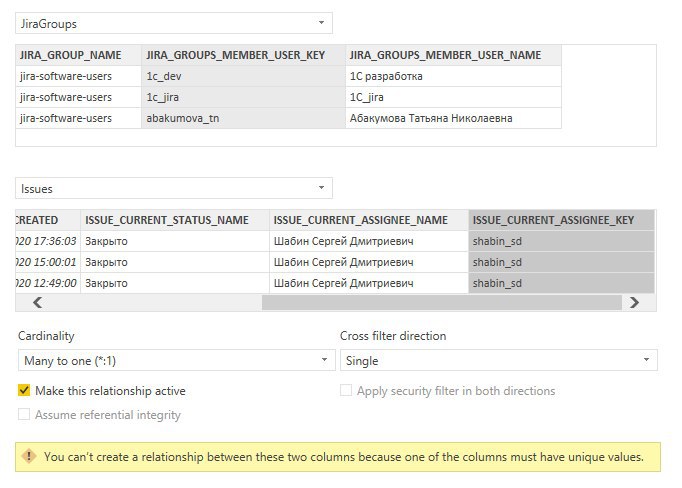Select the ISSUE_CURRENT_ASSIGNEE_KEY column header
The image size is (682, 488).
coord(561,220)
